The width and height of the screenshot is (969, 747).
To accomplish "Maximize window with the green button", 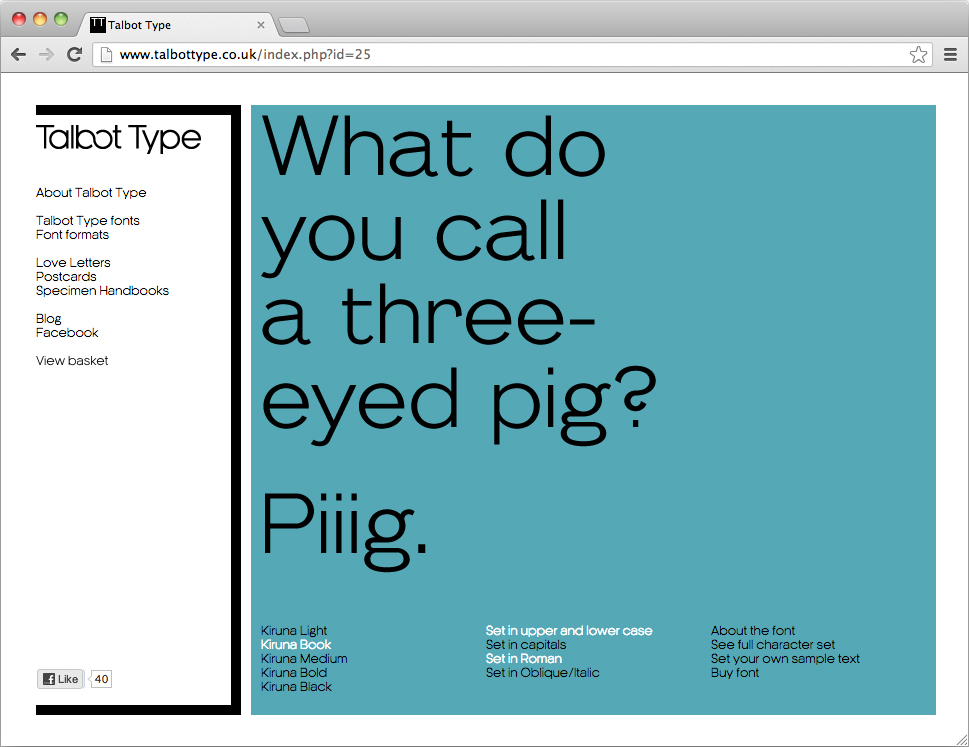I will click(x=61, y=19).
